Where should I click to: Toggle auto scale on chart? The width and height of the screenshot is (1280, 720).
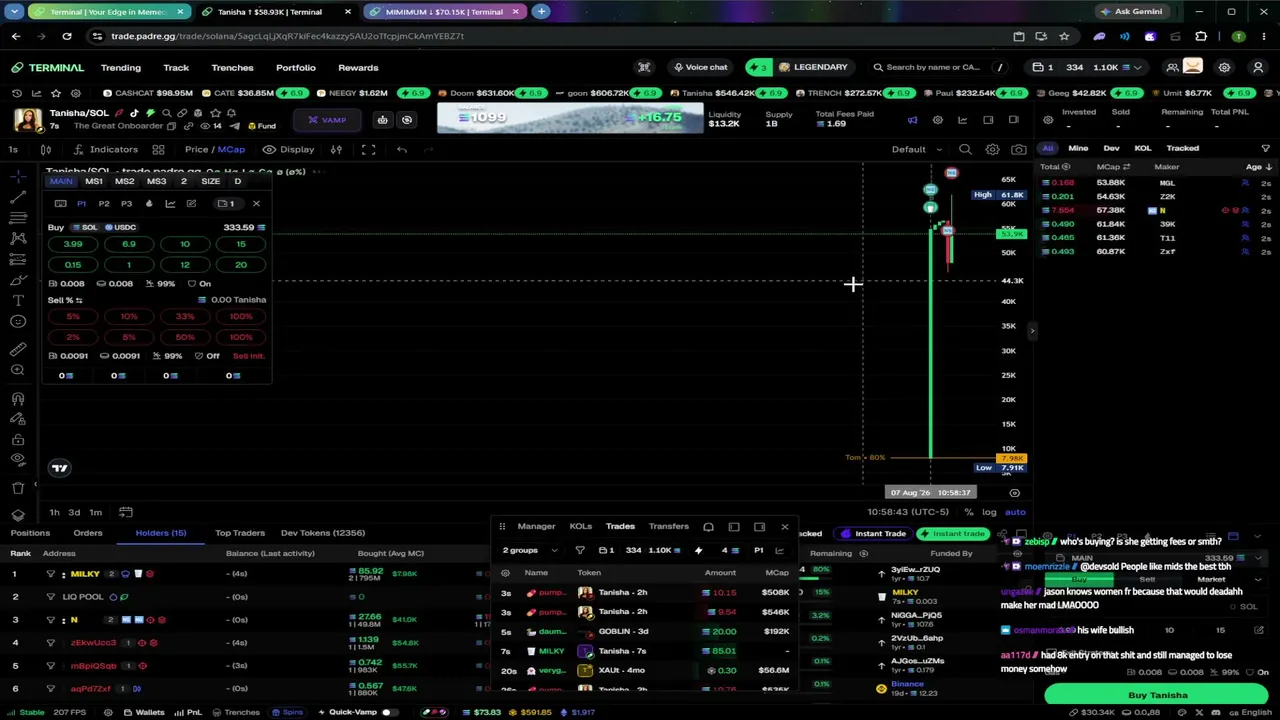(1015, 512)
